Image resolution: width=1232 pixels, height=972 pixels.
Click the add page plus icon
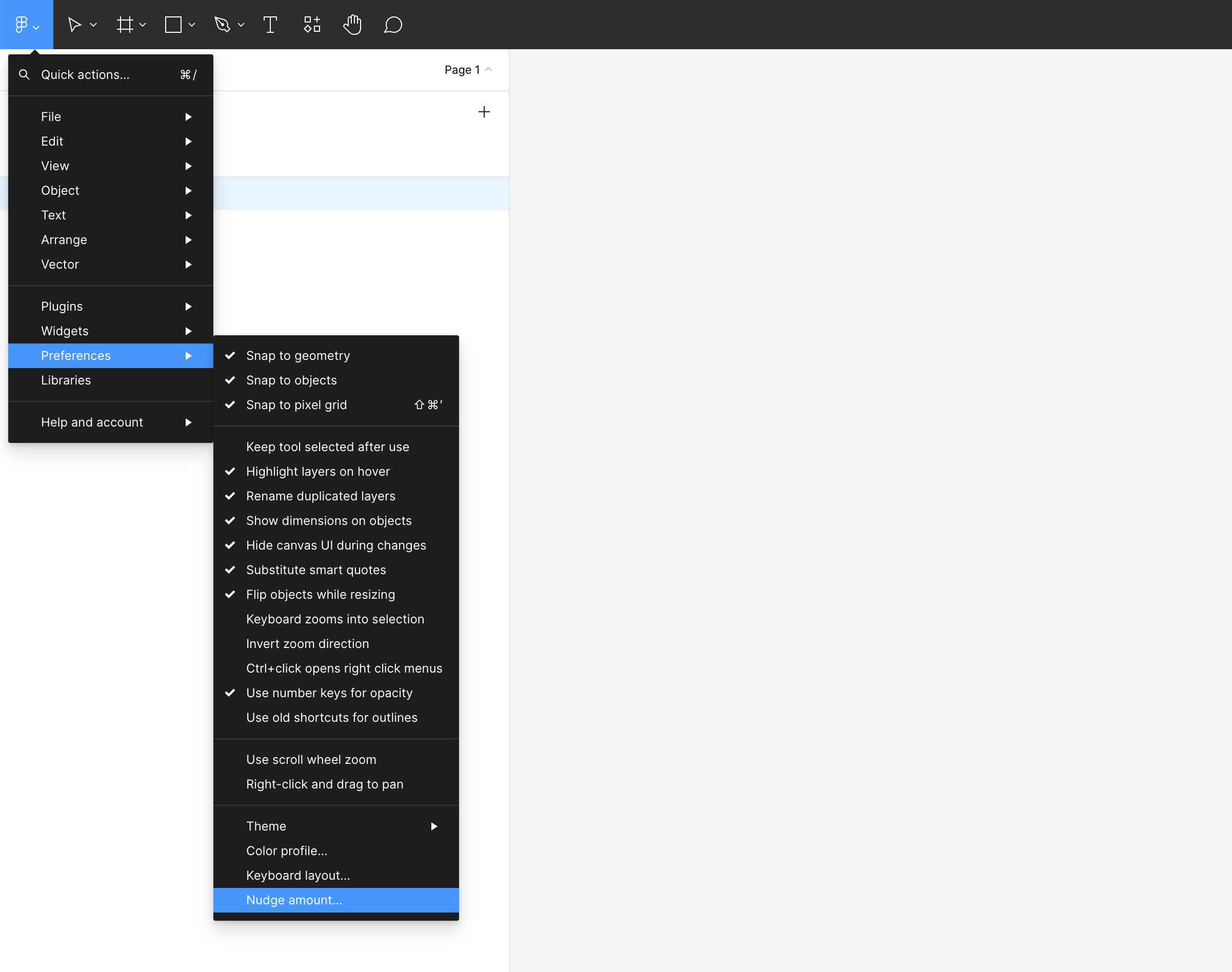coord(484,112)
